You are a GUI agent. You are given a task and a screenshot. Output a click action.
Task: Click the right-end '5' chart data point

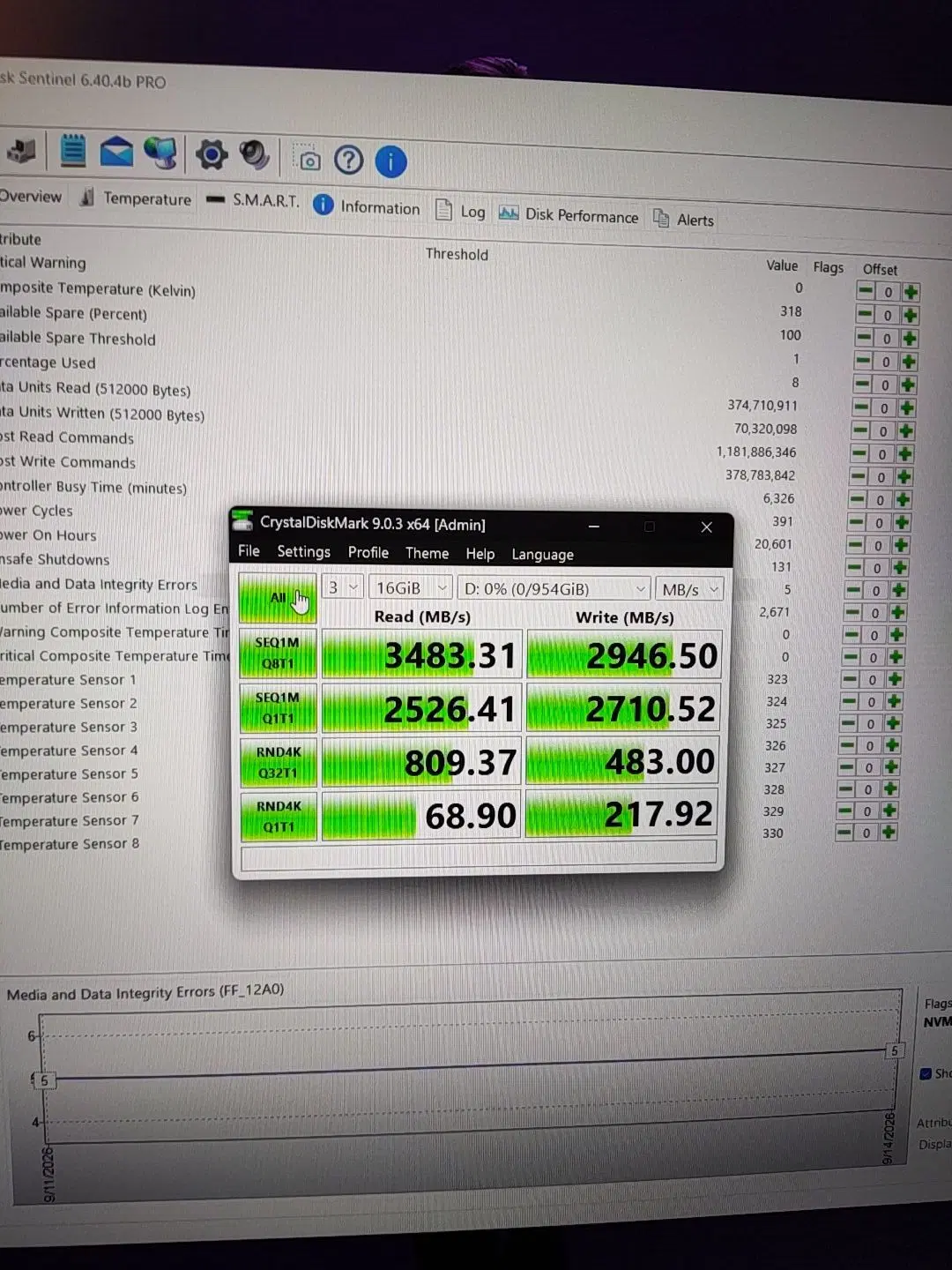(x=894, y=1050)
